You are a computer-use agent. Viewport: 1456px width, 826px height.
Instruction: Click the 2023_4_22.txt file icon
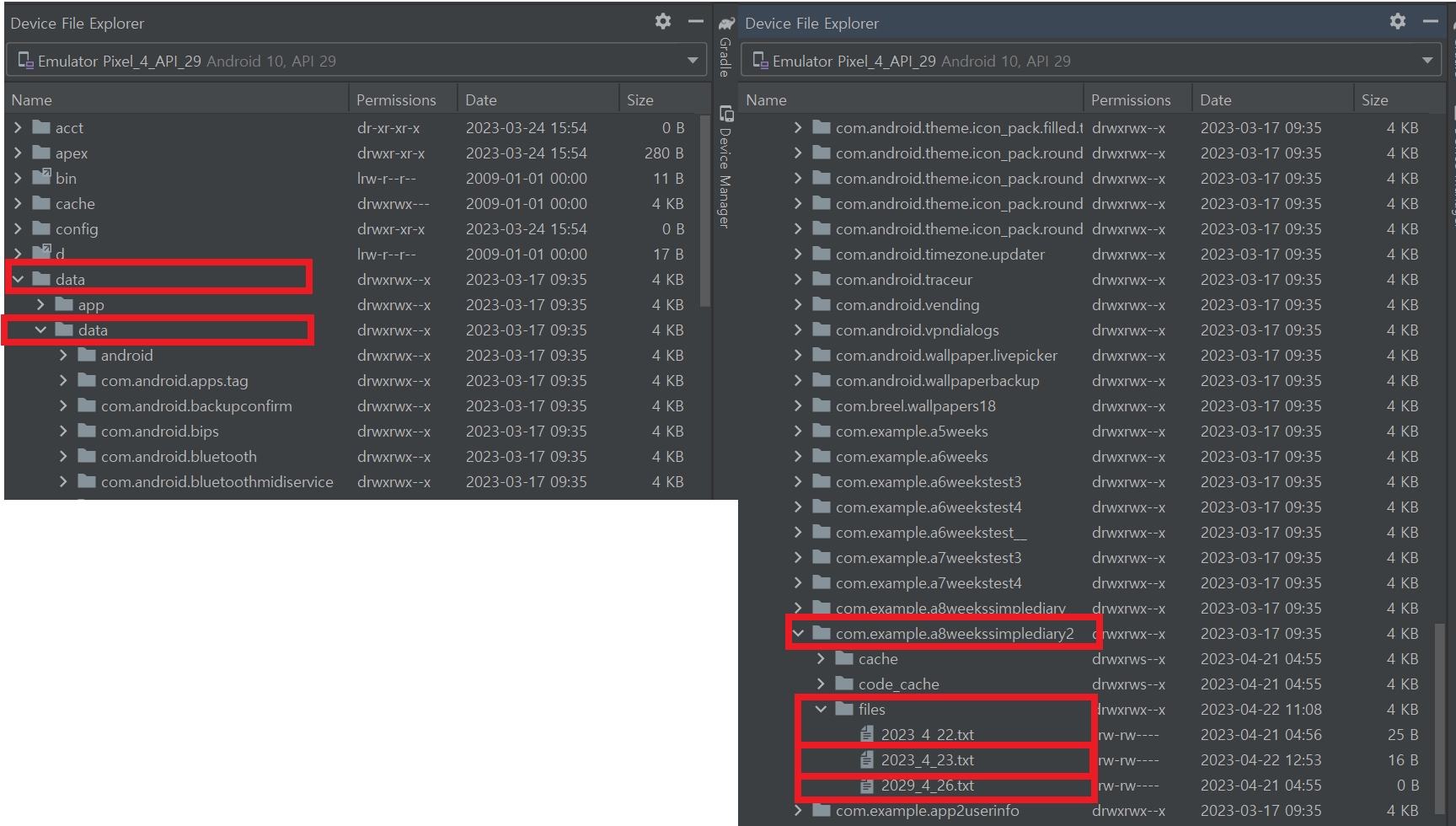click(866, 734)
